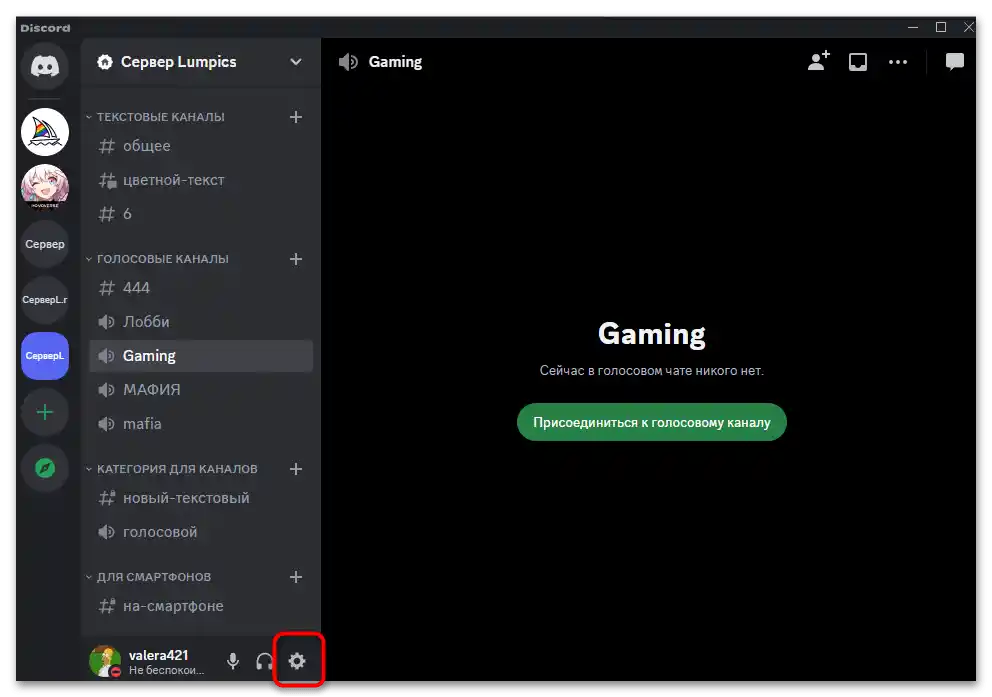Click the green Explore servers compass icon
This screenshot has width=992, height=697.
pyautogui.click(x=44, y=467)
